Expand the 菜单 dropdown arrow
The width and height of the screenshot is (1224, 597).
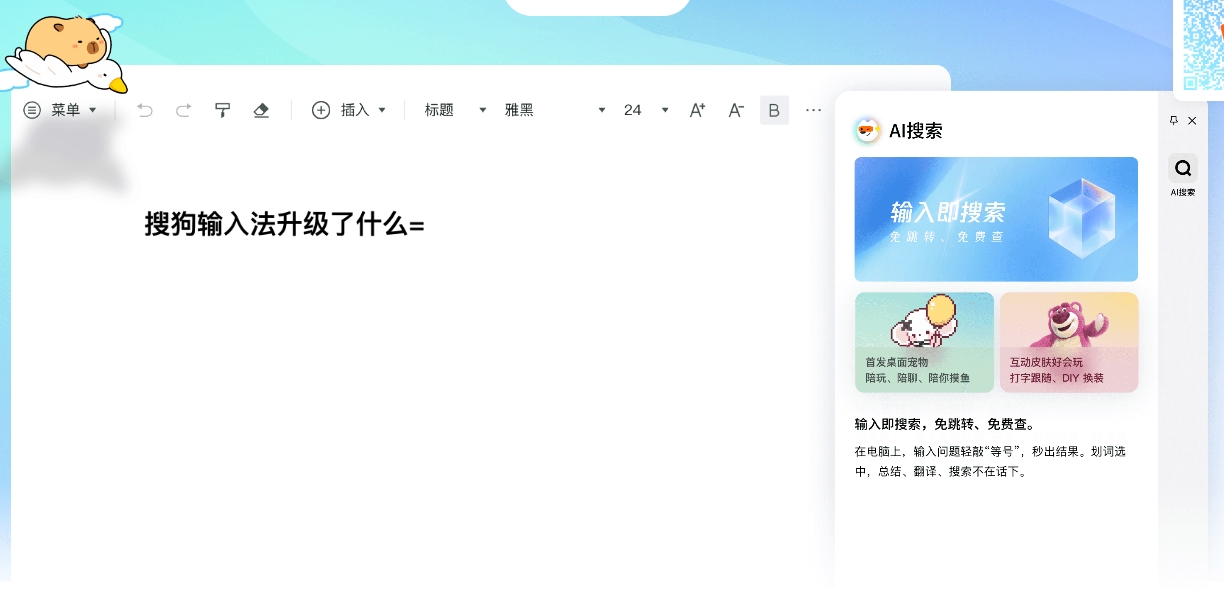[x=93, y=110]
